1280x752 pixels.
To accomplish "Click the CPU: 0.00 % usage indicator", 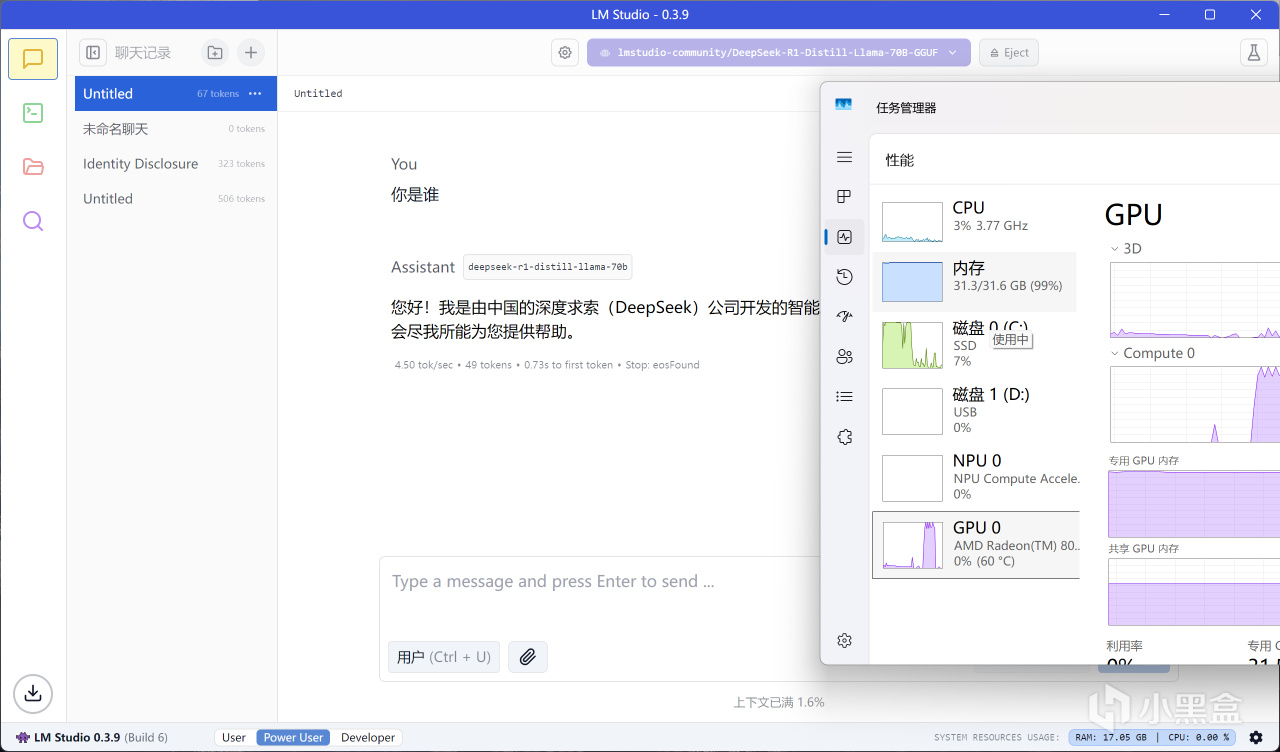I will click(x=1198, y=737).
